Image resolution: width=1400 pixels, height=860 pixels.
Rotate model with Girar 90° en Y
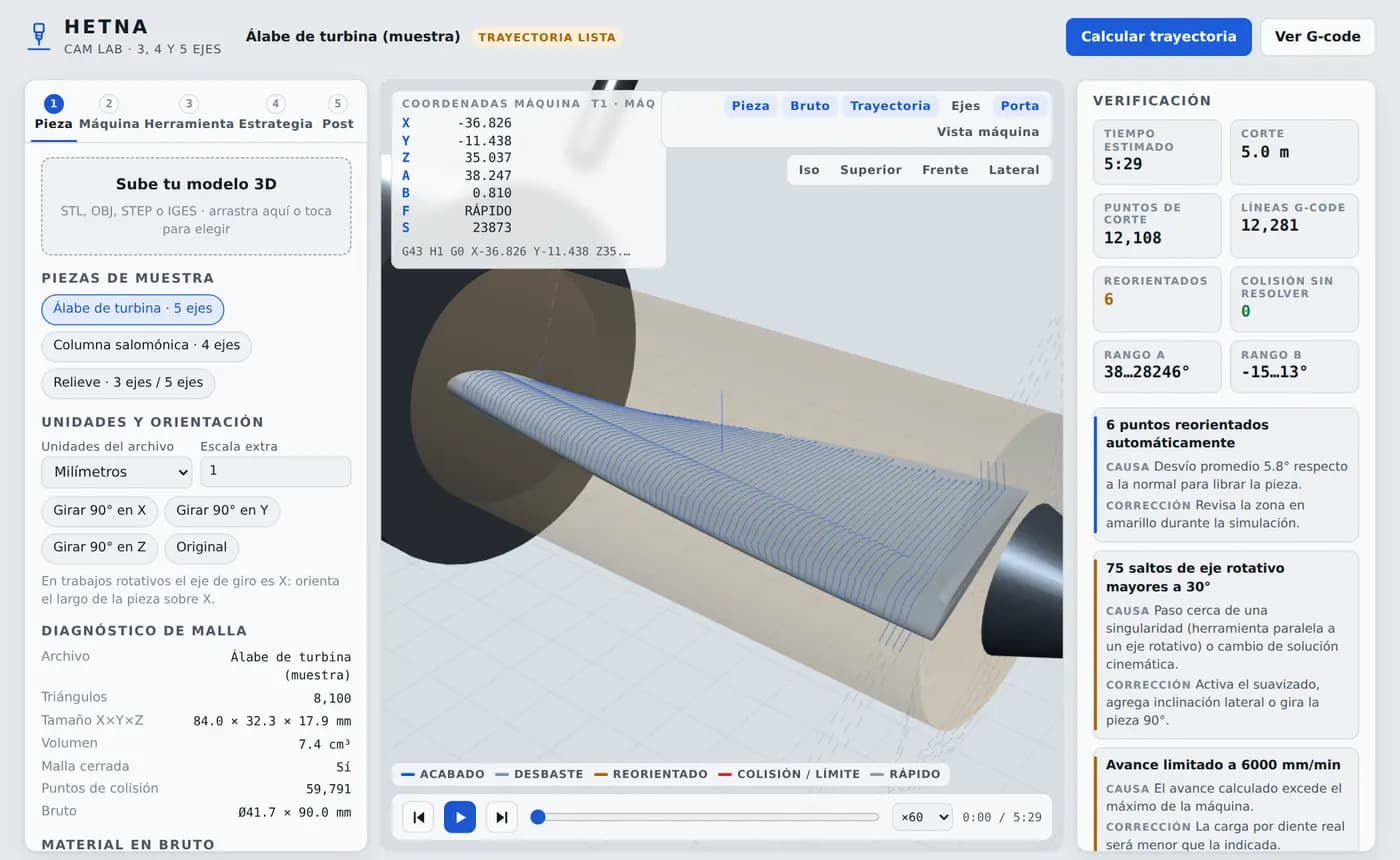pos(222,511)
